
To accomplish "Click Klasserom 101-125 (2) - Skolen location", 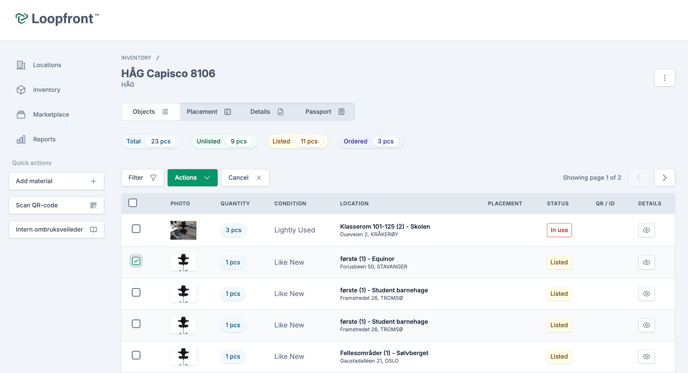I will tap(385, 227).
